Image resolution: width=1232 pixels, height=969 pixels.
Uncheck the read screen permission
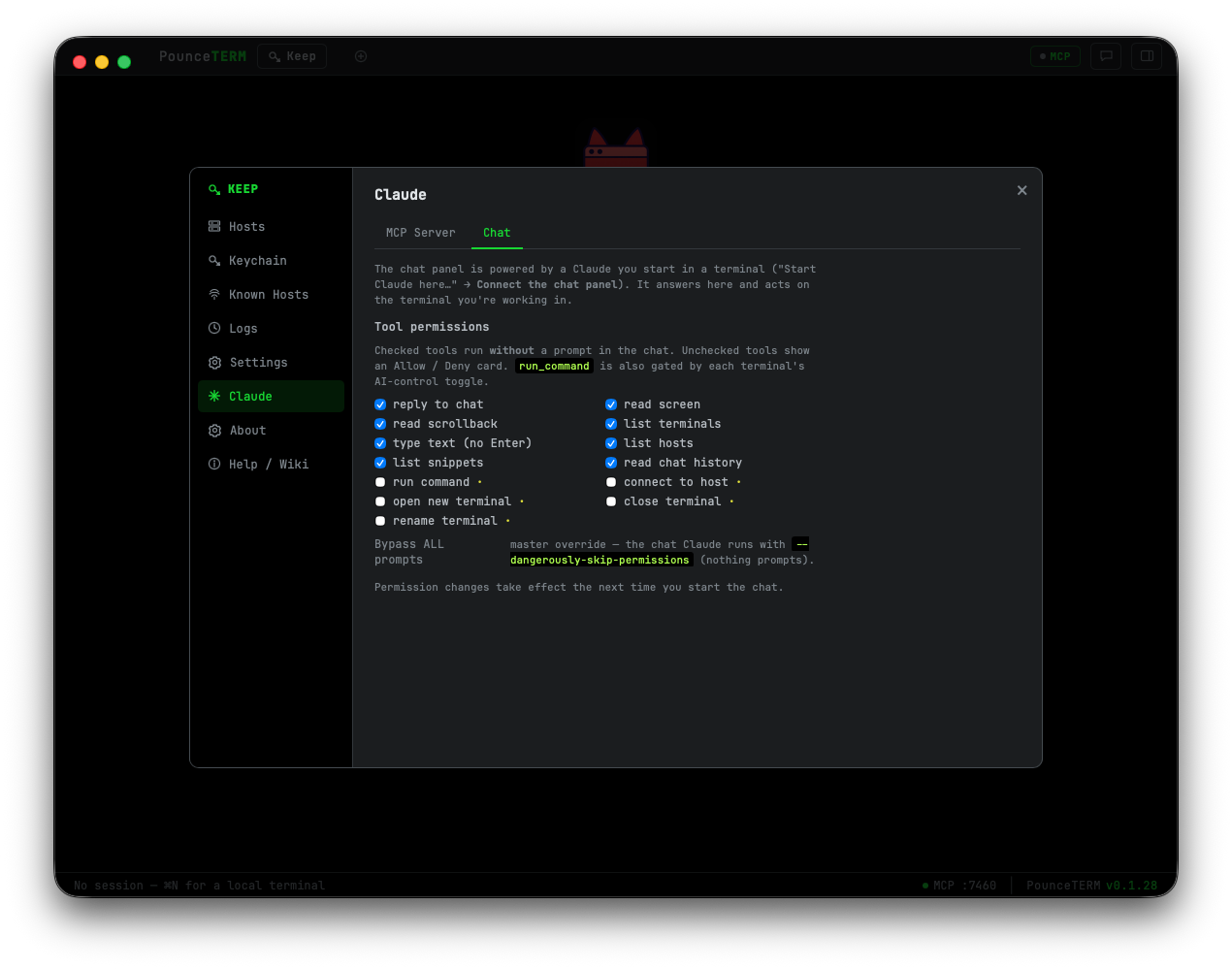[x=611, y=404]
